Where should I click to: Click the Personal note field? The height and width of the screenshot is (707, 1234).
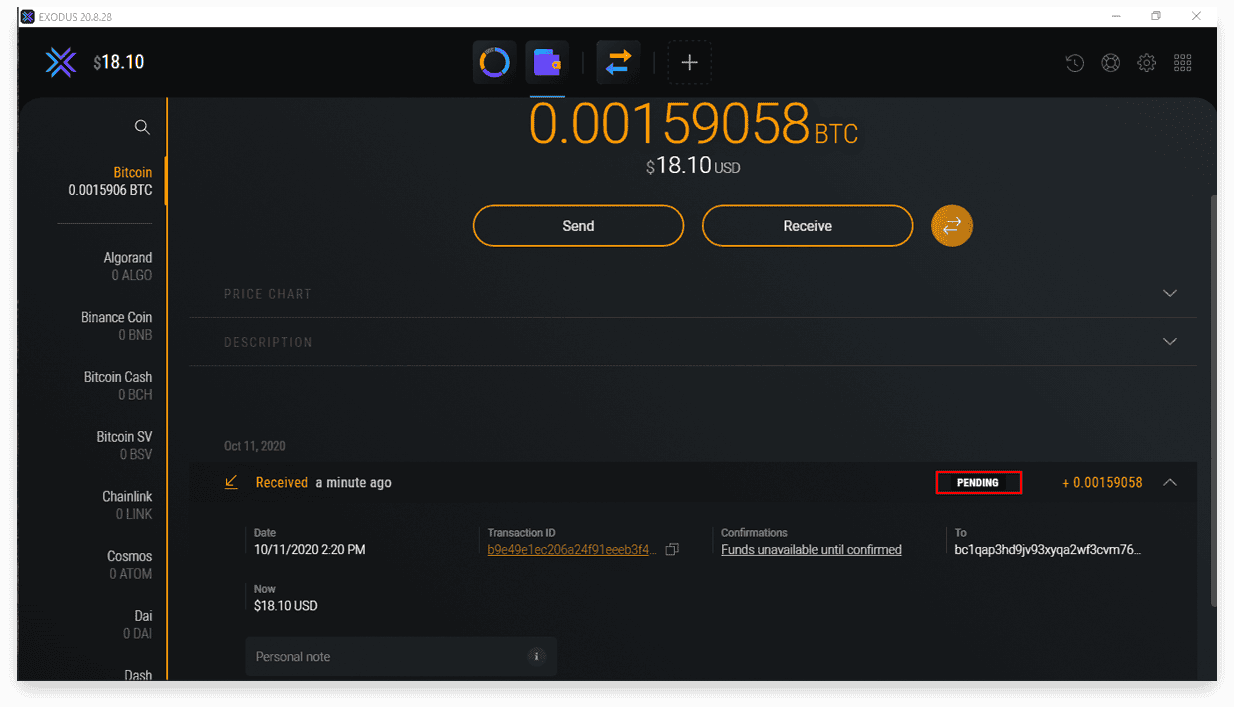[x=401, y=657]
